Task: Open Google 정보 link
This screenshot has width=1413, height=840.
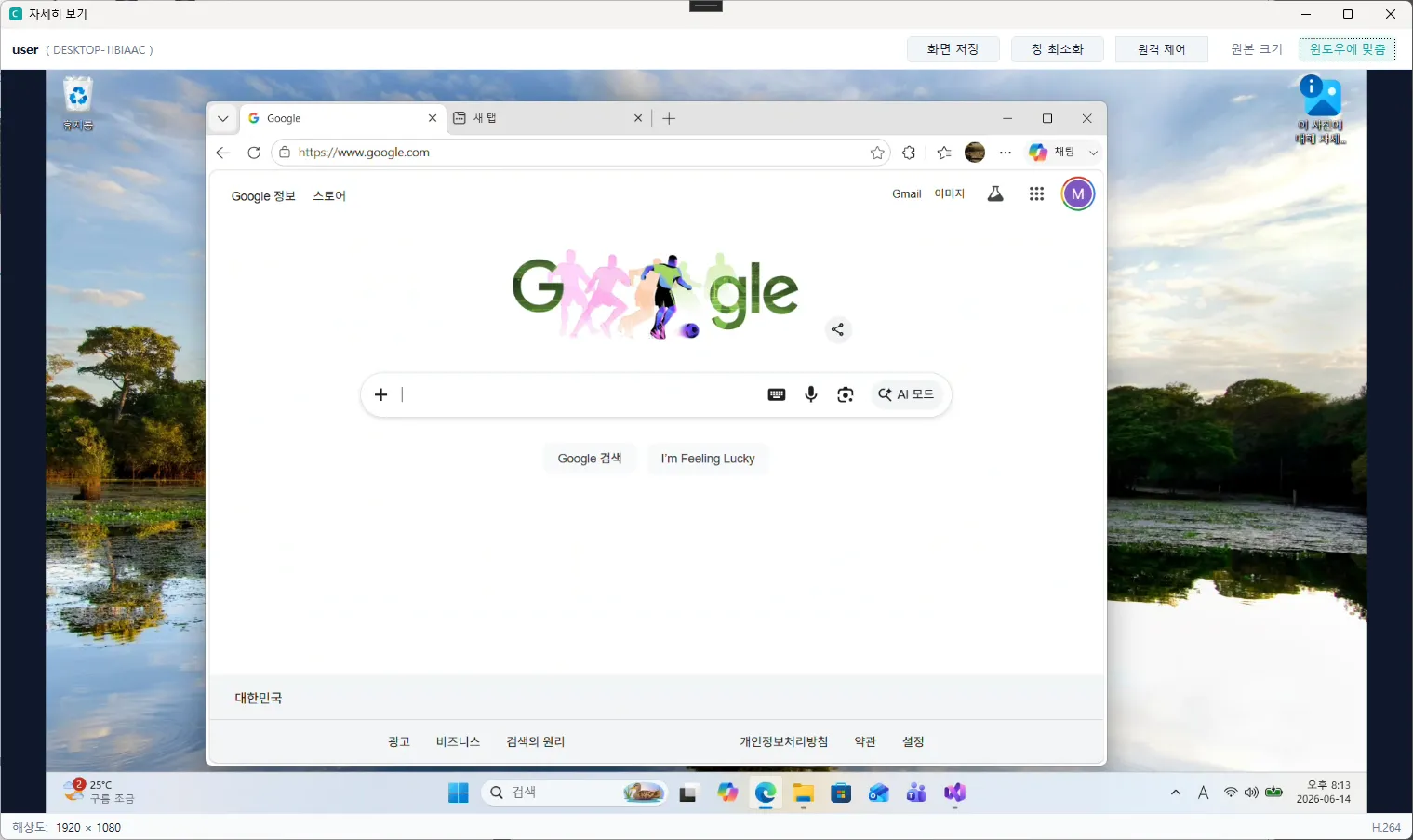Action: 263,196
